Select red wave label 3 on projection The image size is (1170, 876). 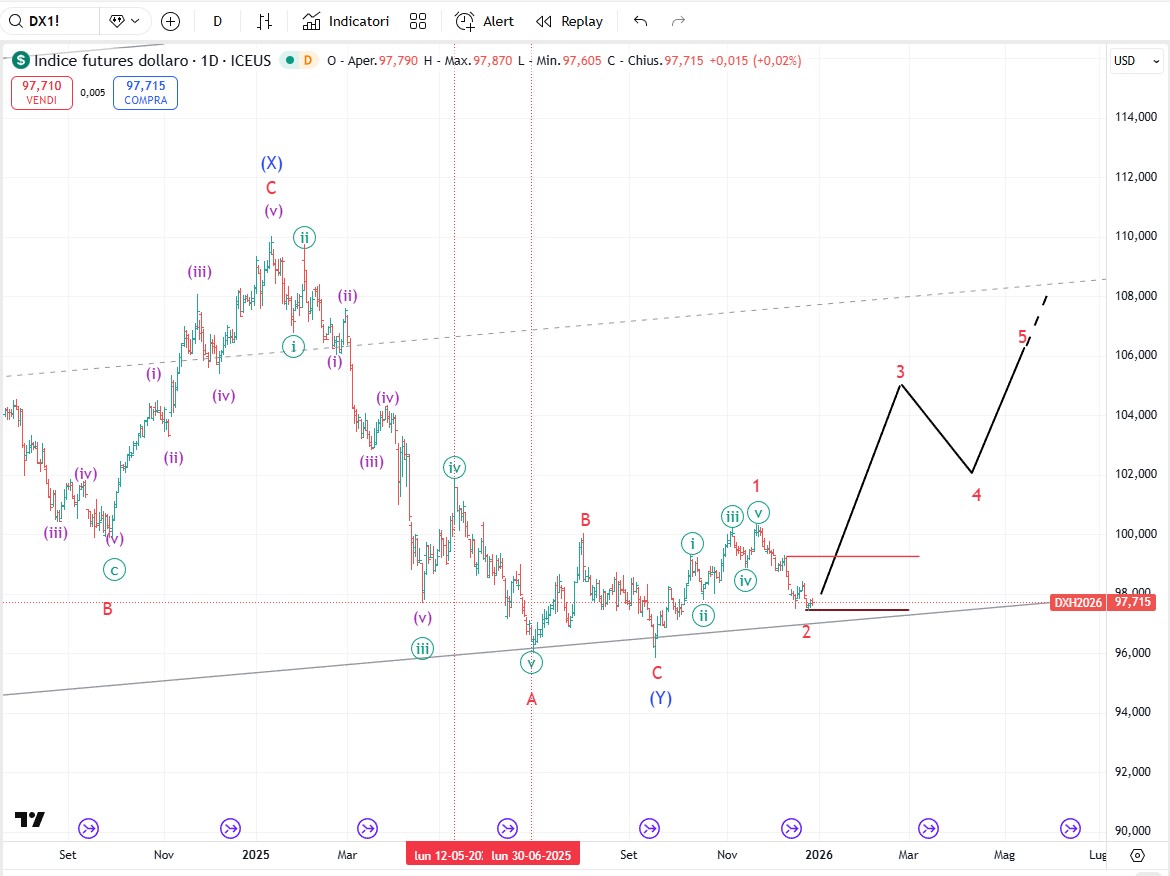(901, 372)
